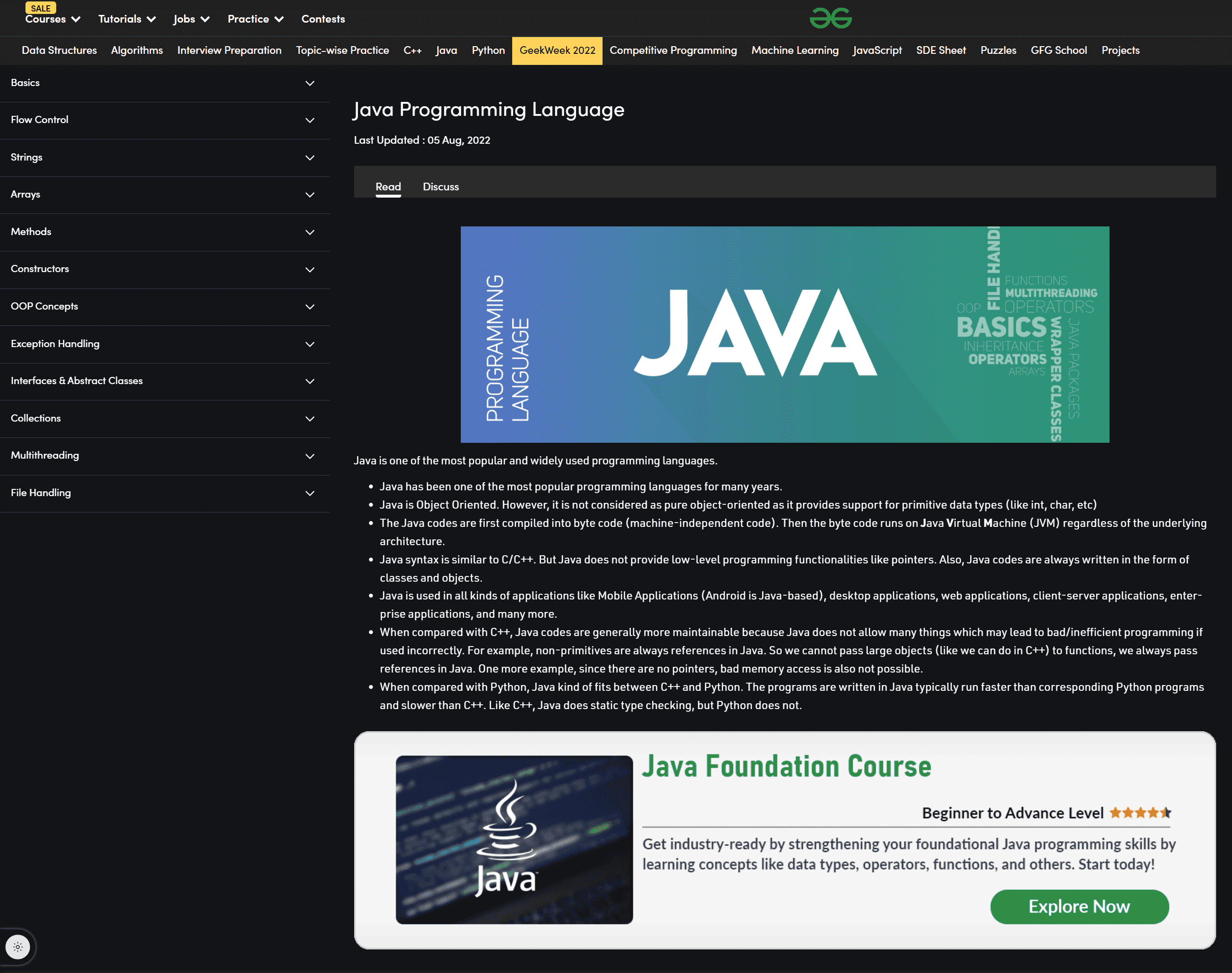Toggle the Collections sidebar section

[x=311, y=418]
